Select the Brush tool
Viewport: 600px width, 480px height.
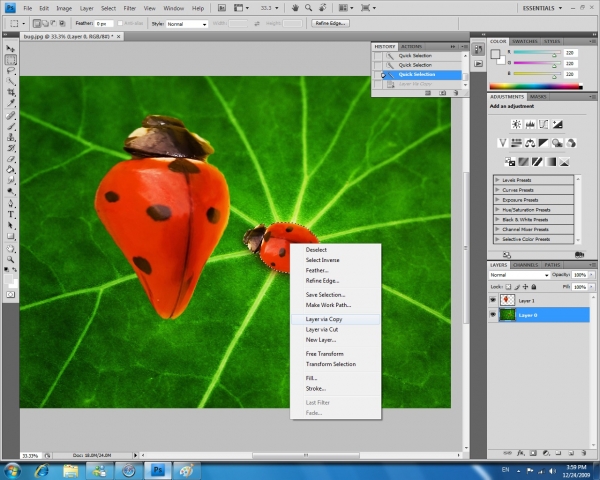pos(10,126)
